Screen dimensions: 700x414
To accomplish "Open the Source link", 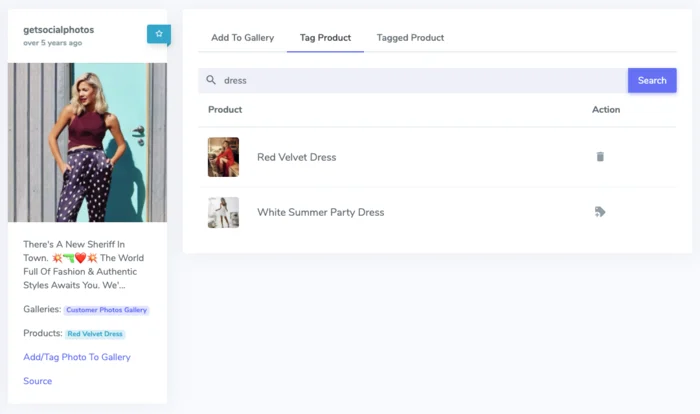I will click(38, 381).
